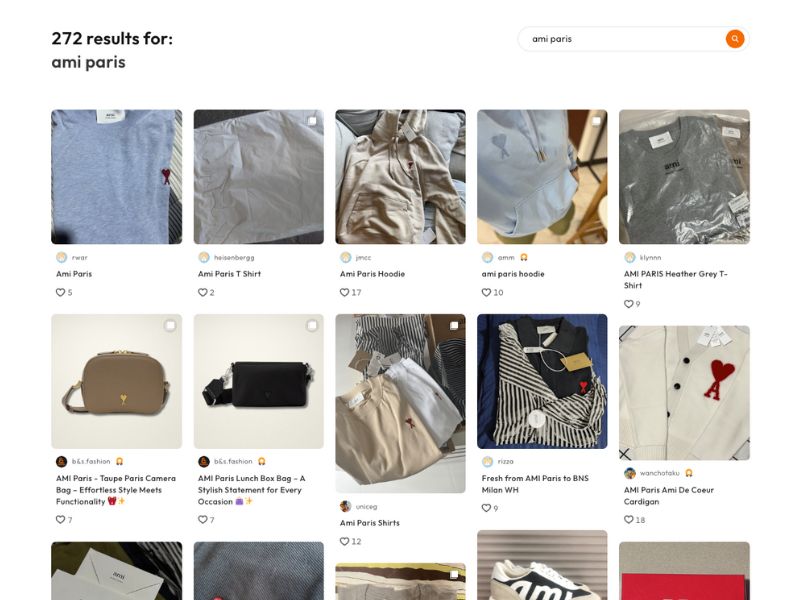This screenshot has width=800, height=600.
Task: Open the black Lunch Box Bag image
Action: point(258,381)
